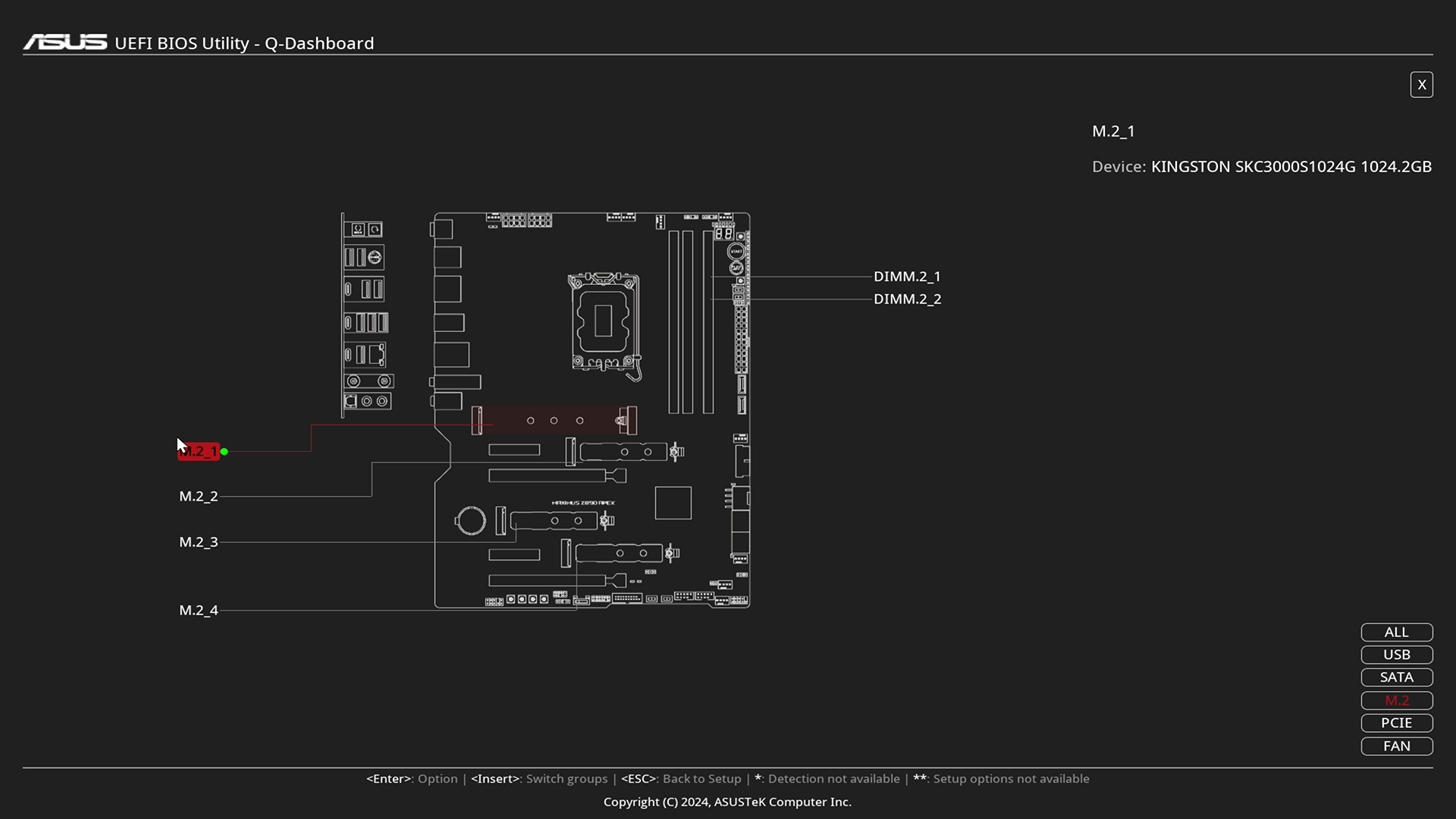Image resolution: width=1456 pixels, height=819 pixels.
Task: Select the DIMM.2_2 slot label
Action: point(907,300)
